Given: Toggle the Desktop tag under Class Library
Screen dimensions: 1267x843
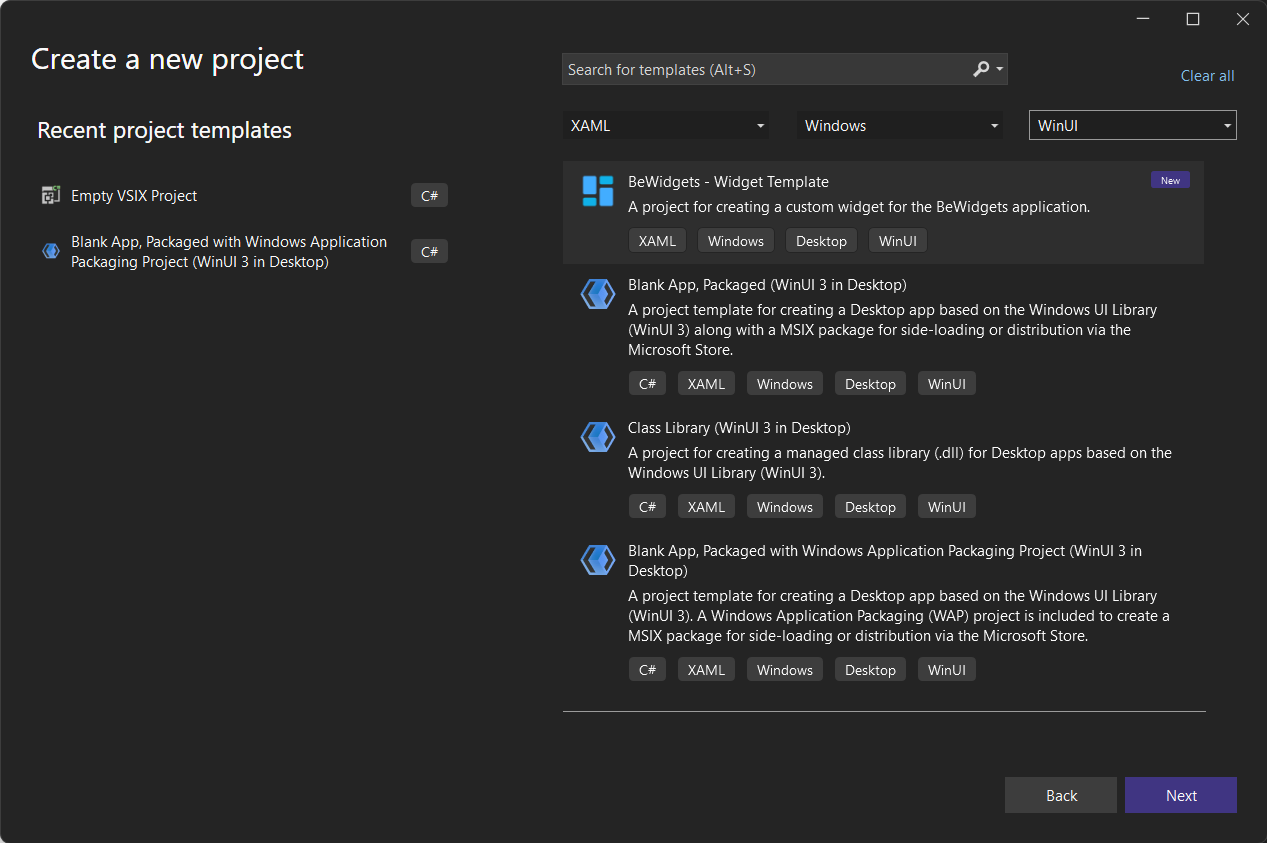Looking at the screenshot, I should click(869, 506).
